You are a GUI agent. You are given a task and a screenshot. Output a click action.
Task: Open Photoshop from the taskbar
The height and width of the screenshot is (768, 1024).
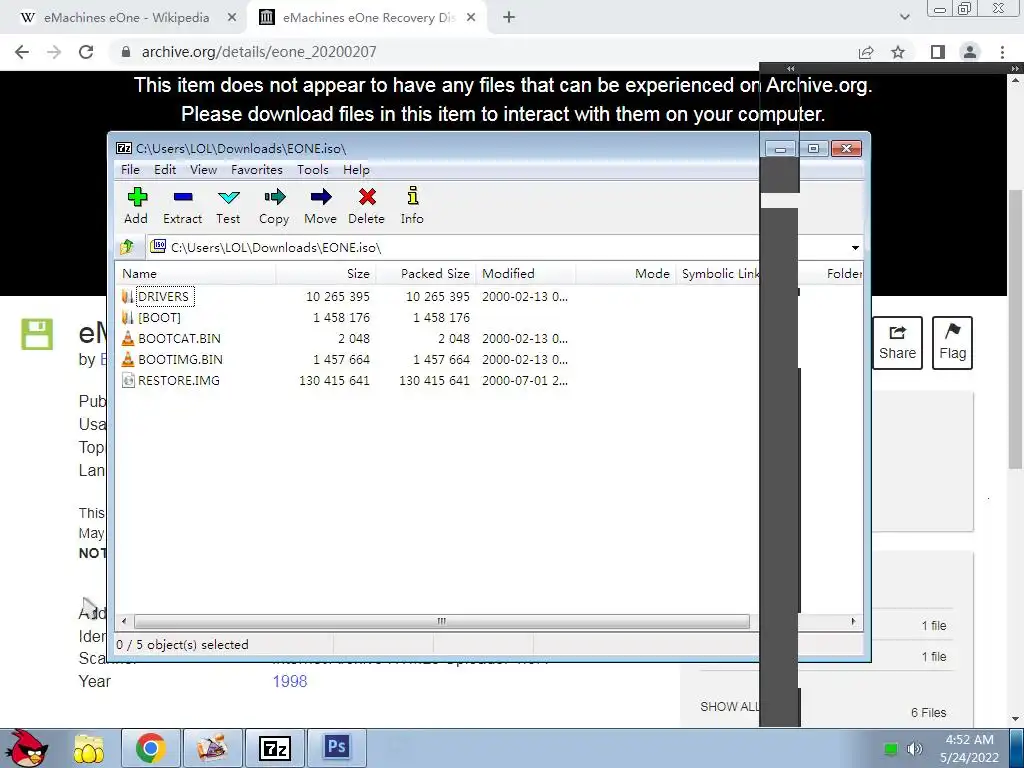pyautogui.click(x=337, y=747)
